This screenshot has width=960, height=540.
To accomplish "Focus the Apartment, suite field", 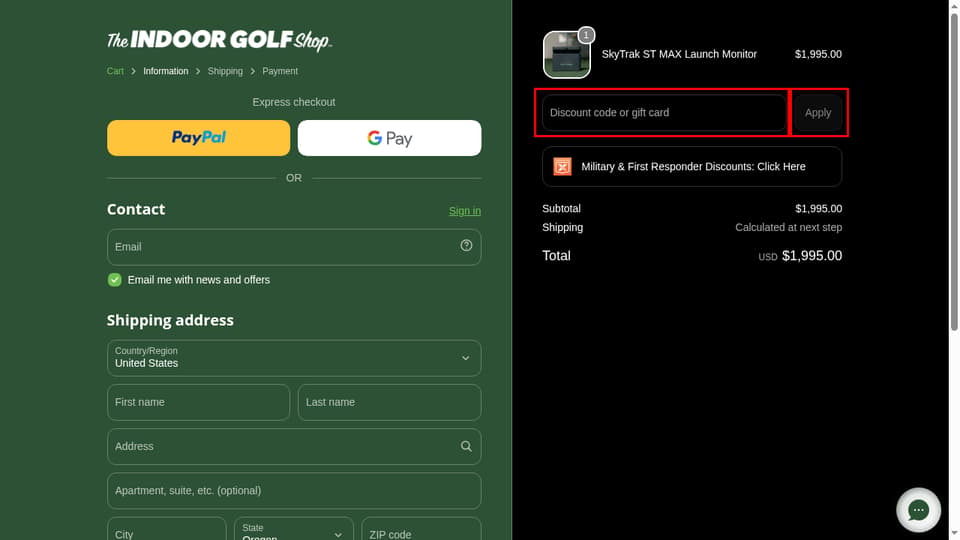I will [294, 490].
